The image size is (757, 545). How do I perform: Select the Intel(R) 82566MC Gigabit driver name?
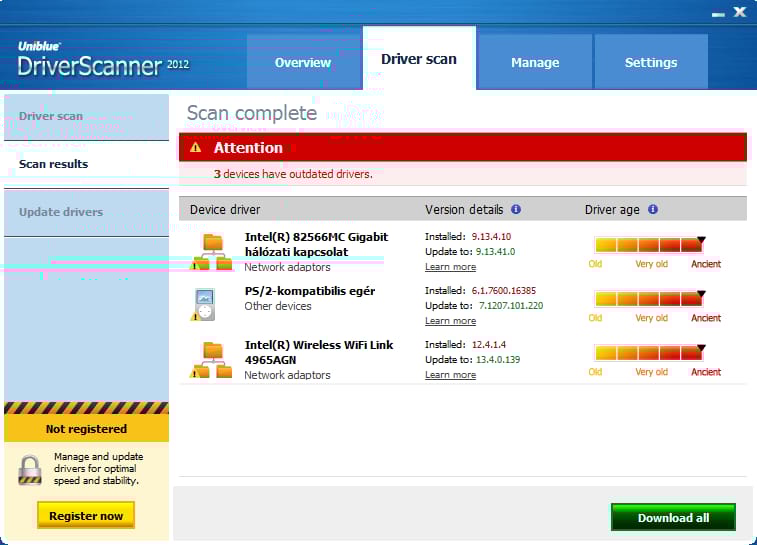tap(316, 244)
